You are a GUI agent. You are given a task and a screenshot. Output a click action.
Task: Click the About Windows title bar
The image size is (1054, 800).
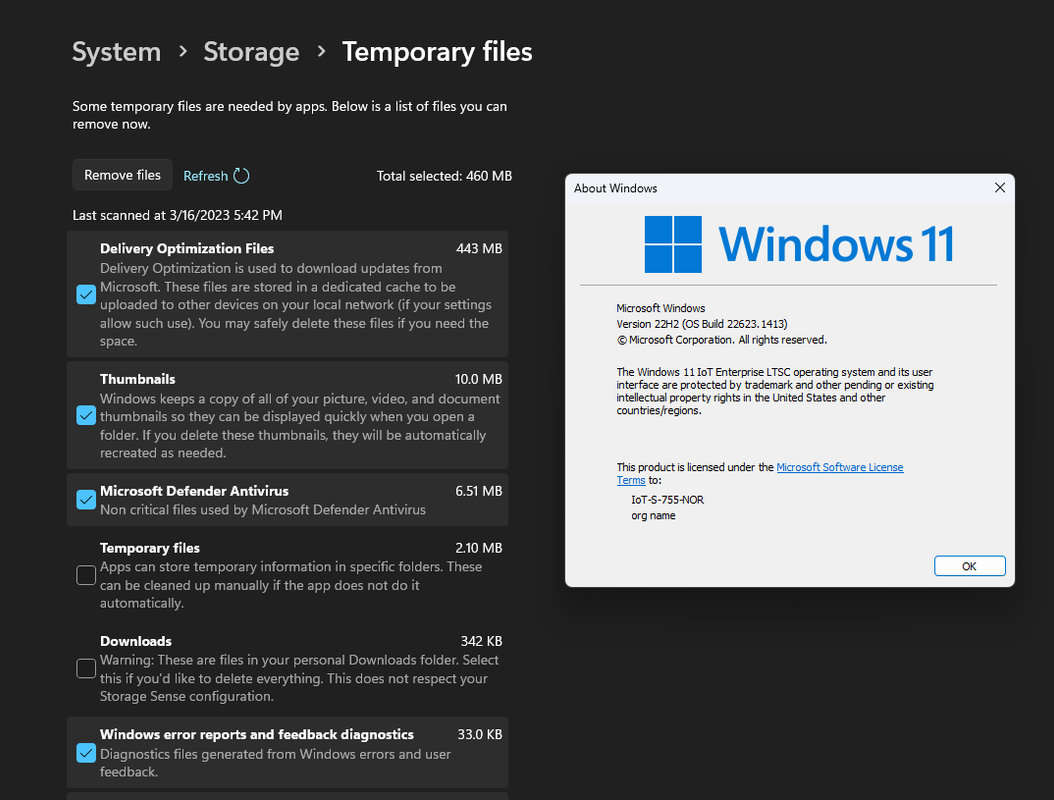pos(780,188)
